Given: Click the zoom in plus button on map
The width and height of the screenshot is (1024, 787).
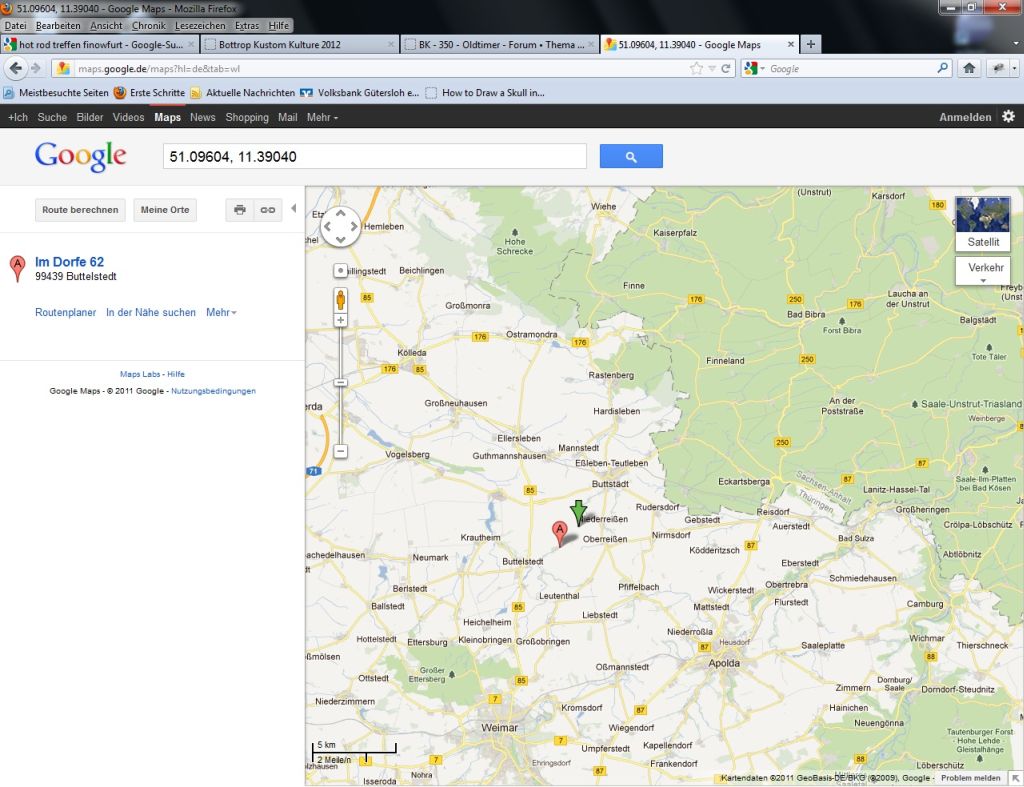Looking at the screenshot, I should (x=341, y=320).
